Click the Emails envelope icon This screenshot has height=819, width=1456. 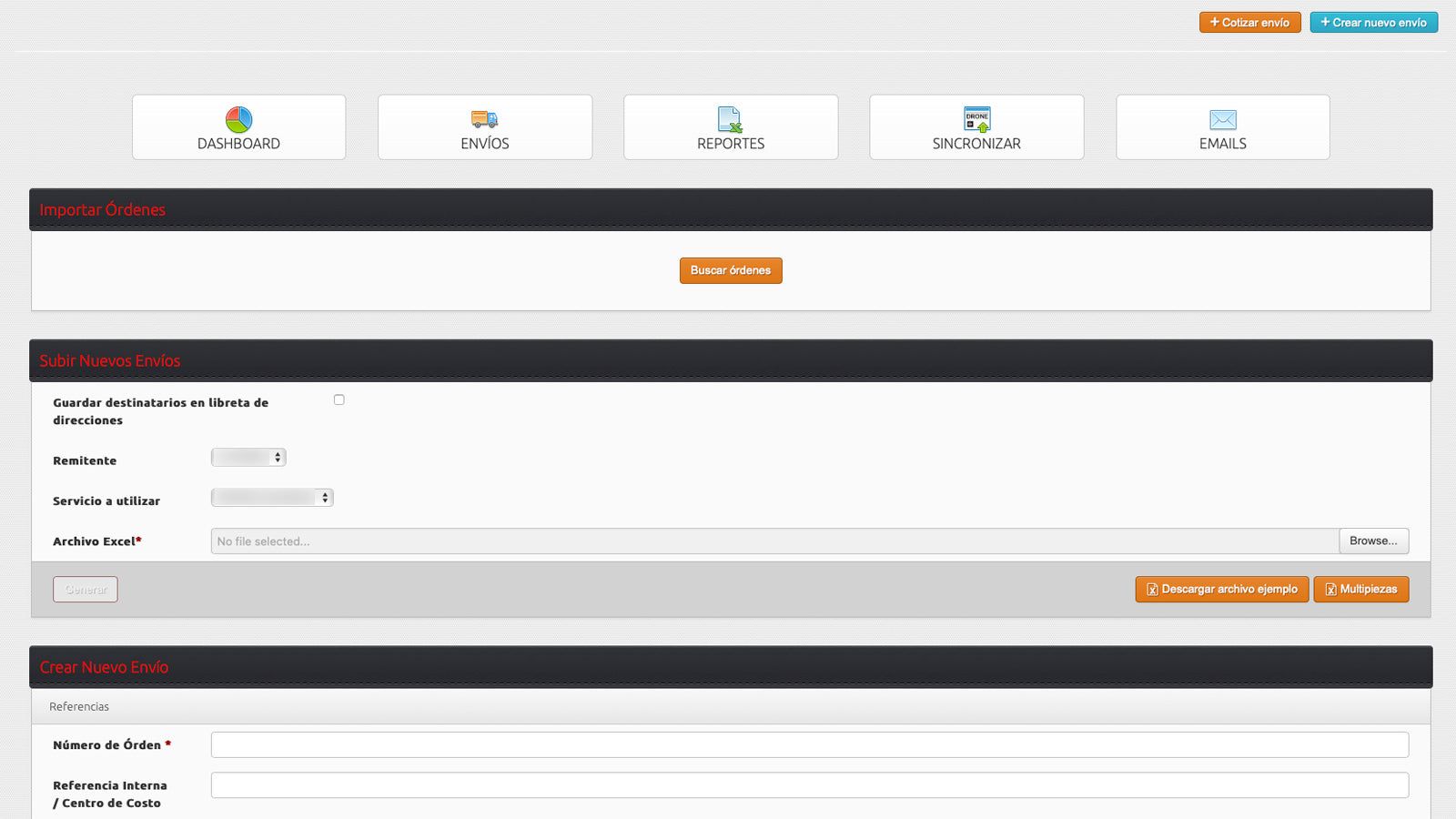click(1223, 119)
